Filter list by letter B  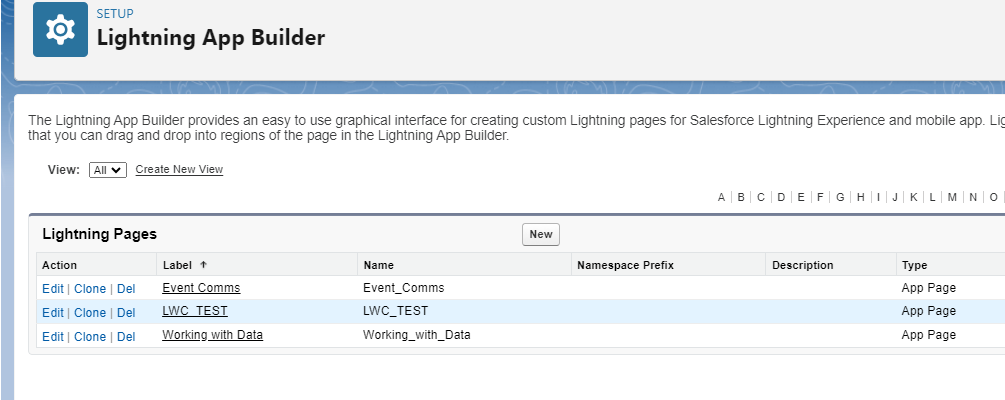[x=741, y=197]
